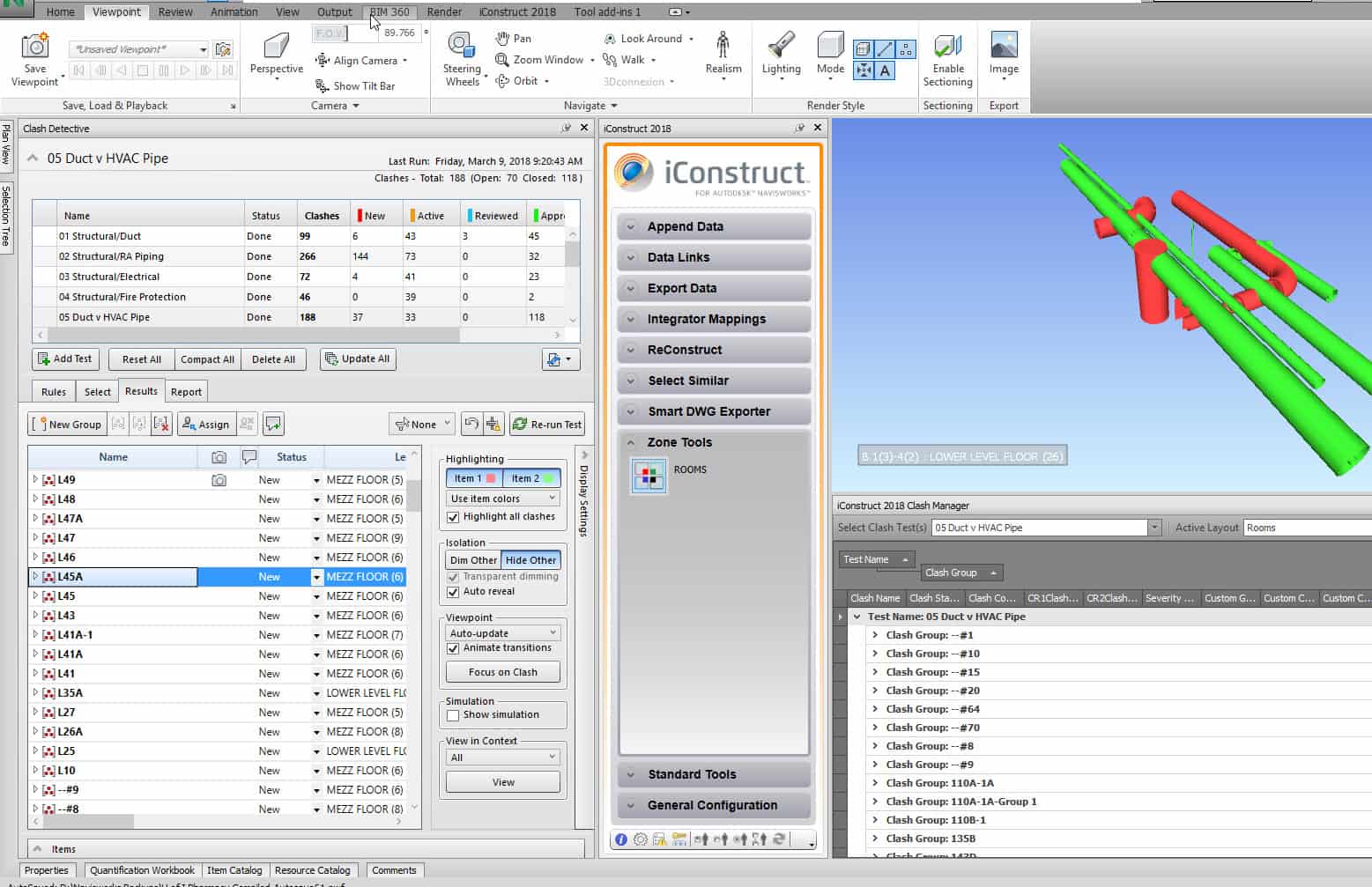Enable the Show simulation checkbox
The height and width of the screenshot is (887, 1372).
click(453, 715)
